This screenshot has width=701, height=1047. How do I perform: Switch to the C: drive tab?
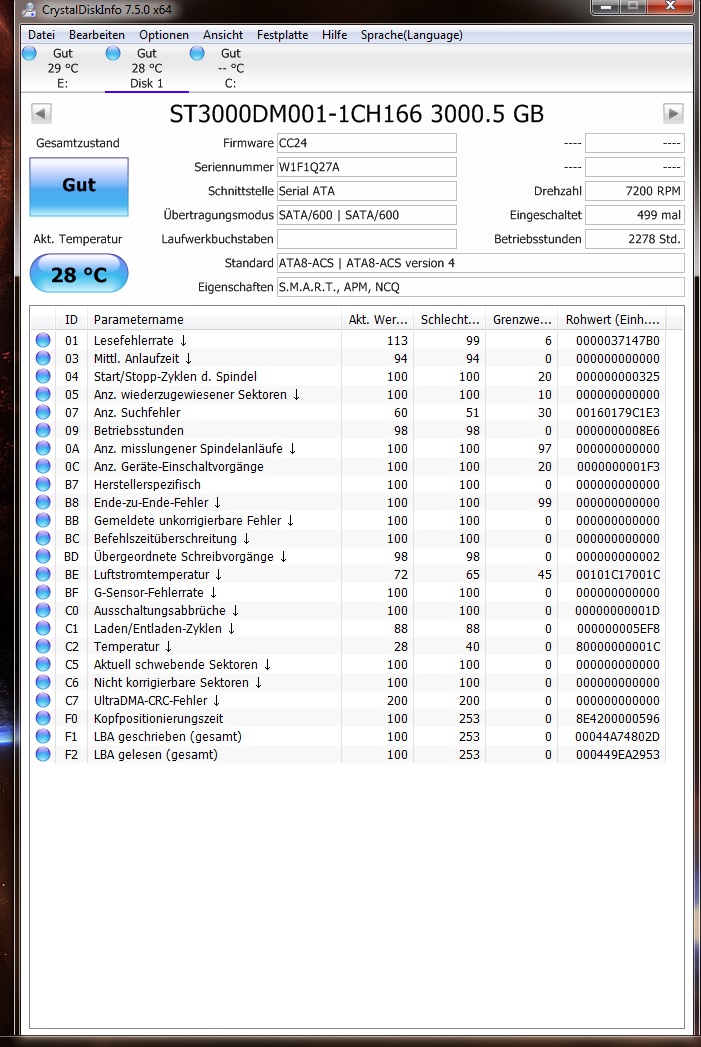[x=230, y=68]
